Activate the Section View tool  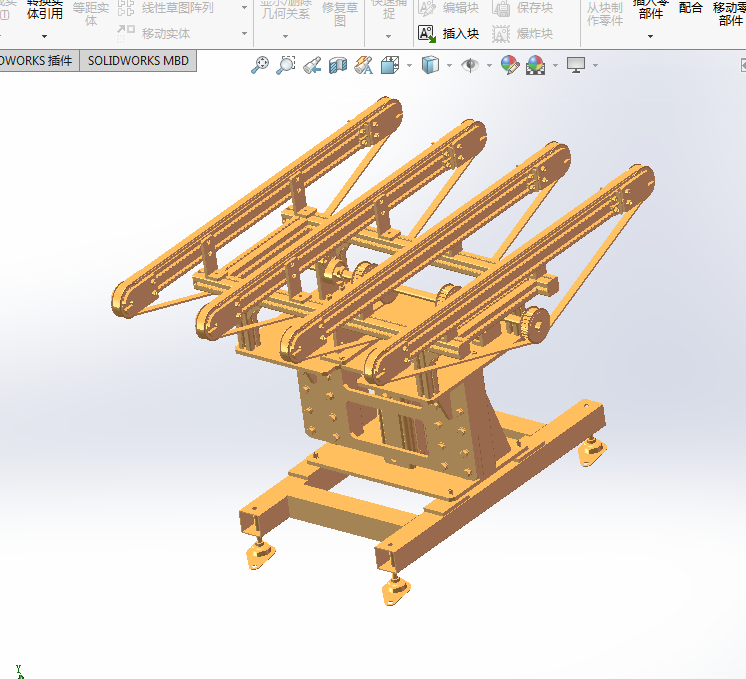[338, 65]
